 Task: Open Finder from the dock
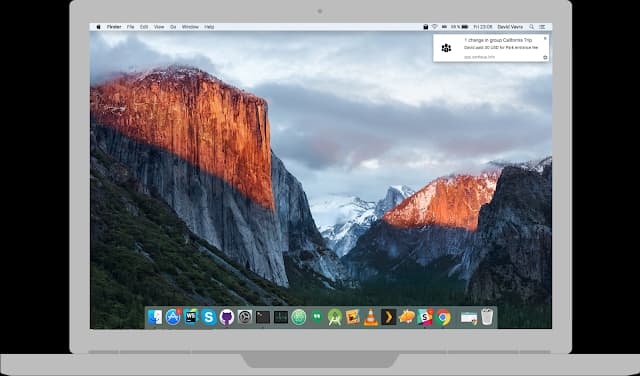tap(155, 317)
